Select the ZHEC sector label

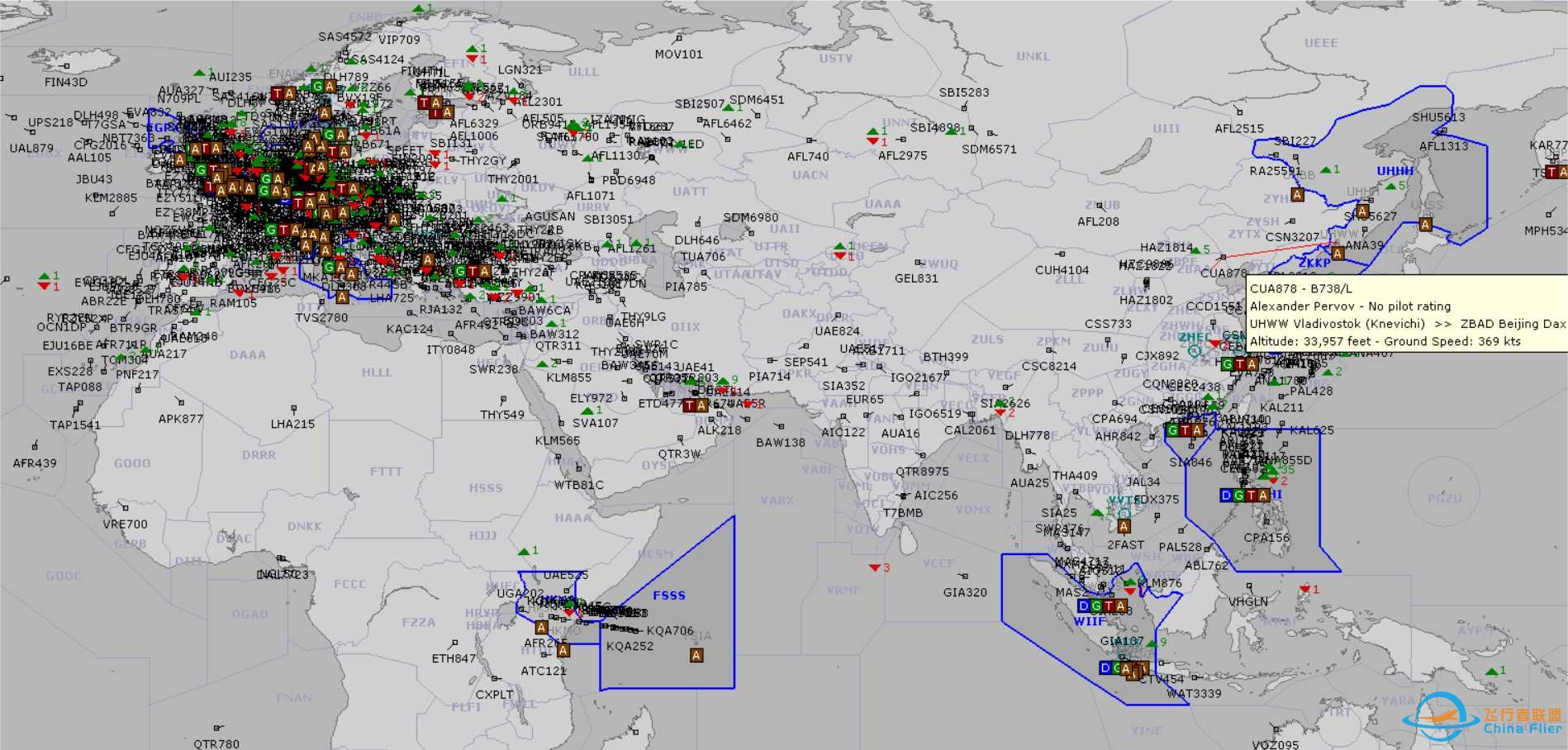[x=1195, y=337]
